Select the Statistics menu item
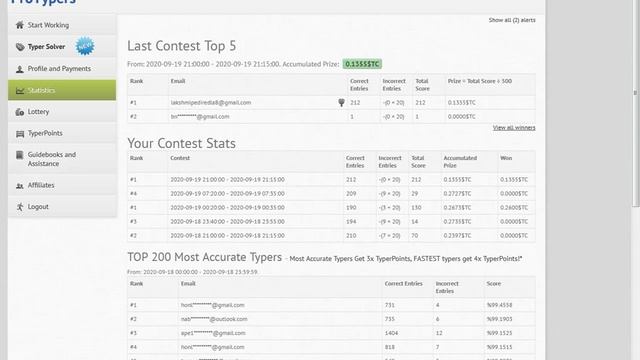 (x=62, y=90)
